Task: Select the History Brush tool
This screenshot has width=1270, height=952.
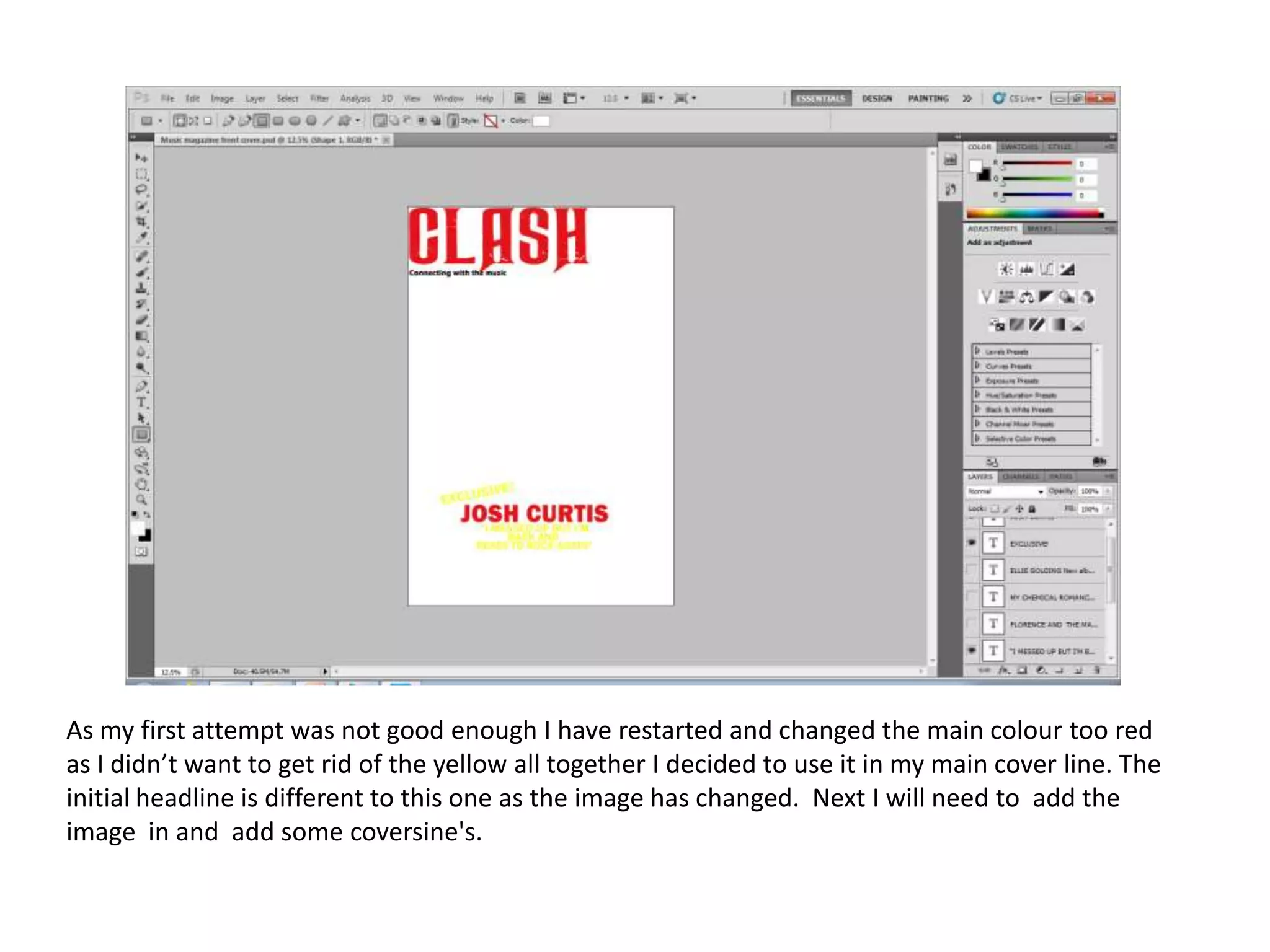Action: (x=141, y=304)
